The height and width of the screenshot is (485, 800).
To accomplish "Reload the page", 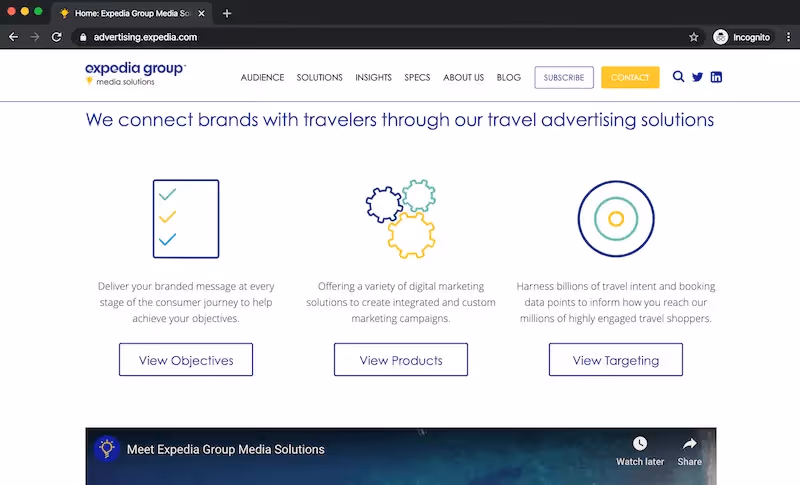I will point(56,37).
